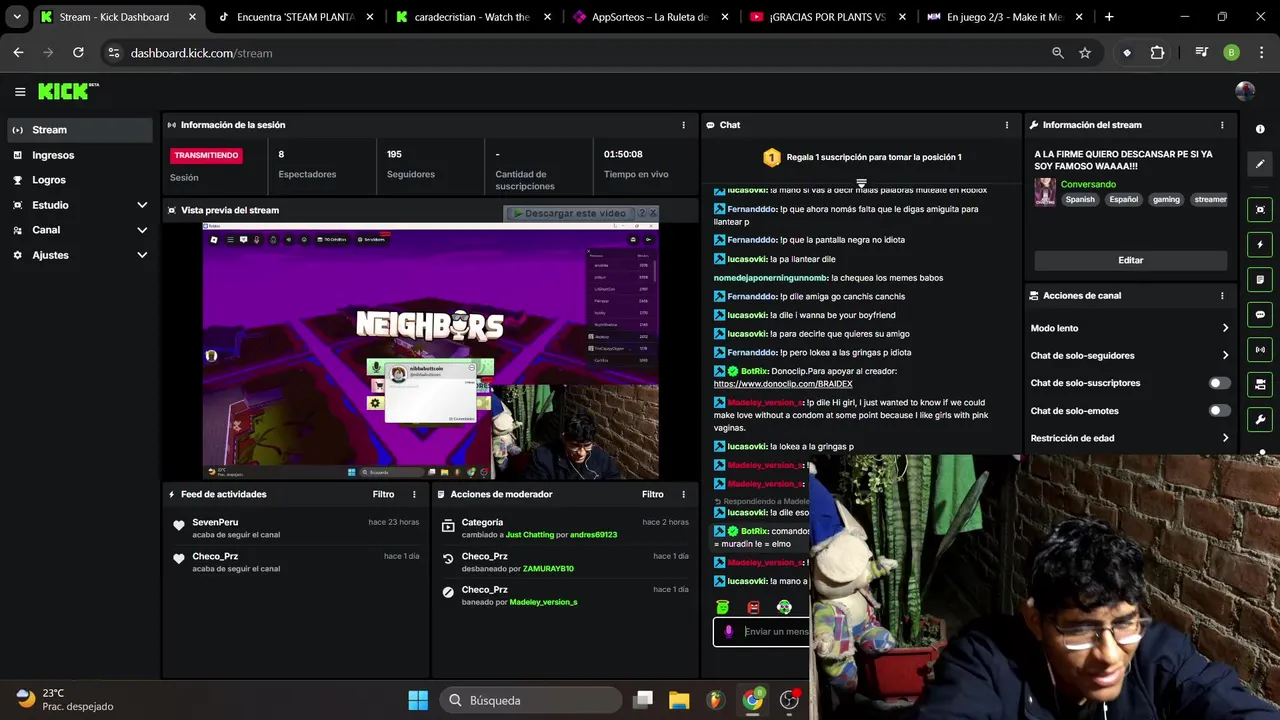Reload the page

pyautogui.click(x=78, y=53)
